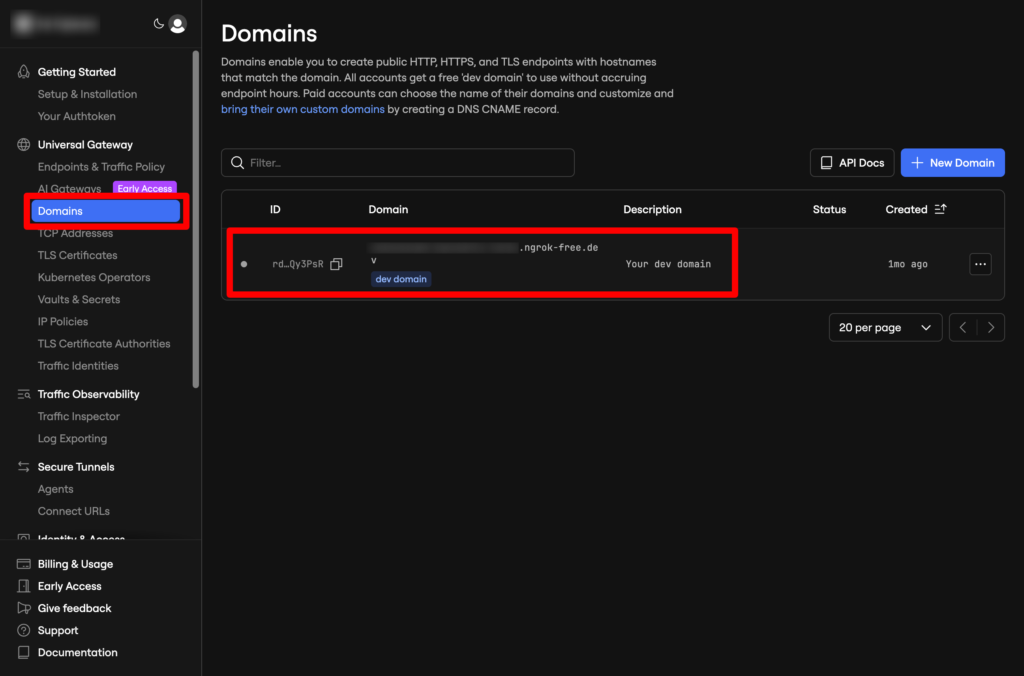This screenshot has width=1024, height=676.
Task: Open the three-dot row actions menu
Action: click(x=980, y=264)
